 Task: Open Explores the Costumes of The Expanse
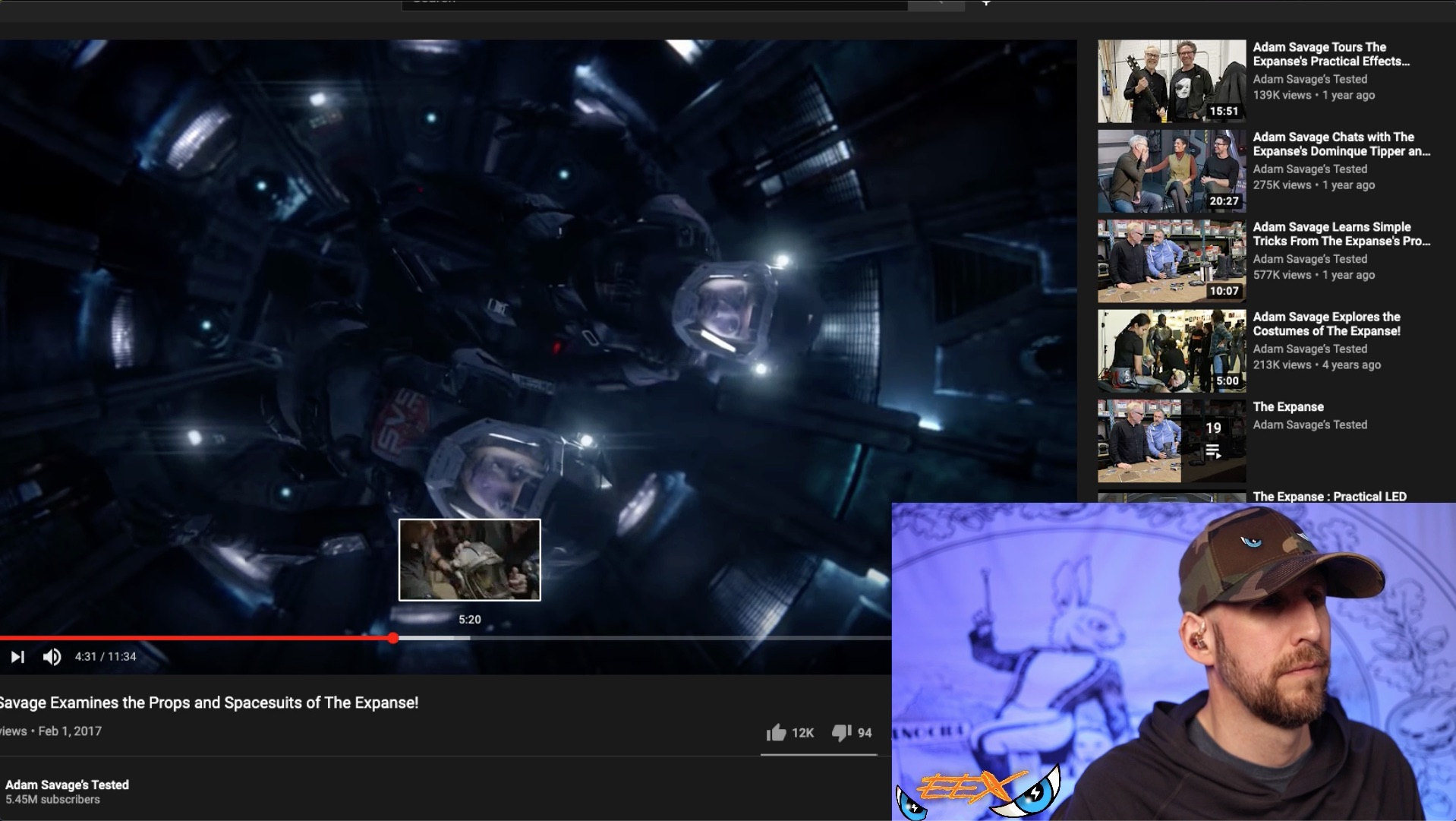[x=1326, y=324]
